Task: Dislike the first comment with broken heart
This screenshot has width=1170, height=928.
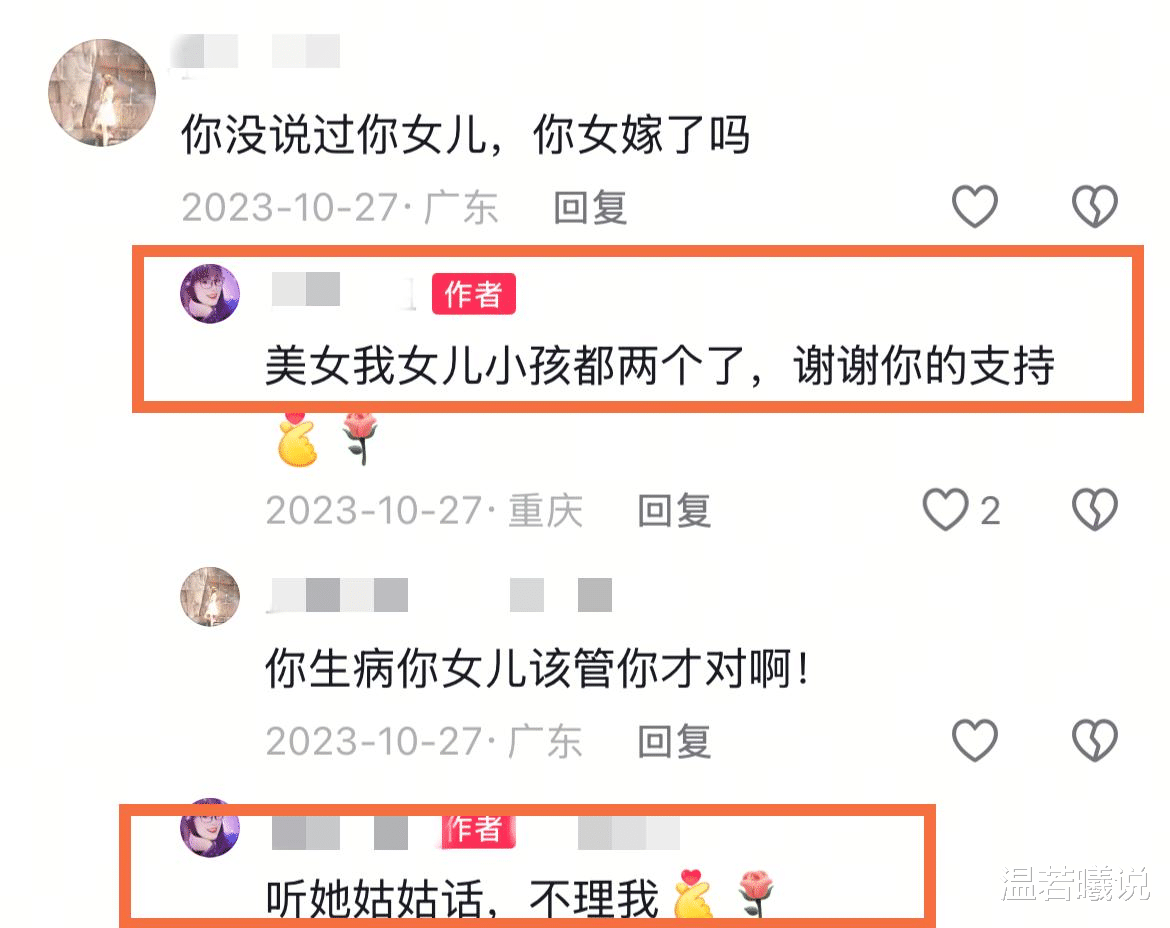Action: pyautogui.click(x=1094, y=206)
